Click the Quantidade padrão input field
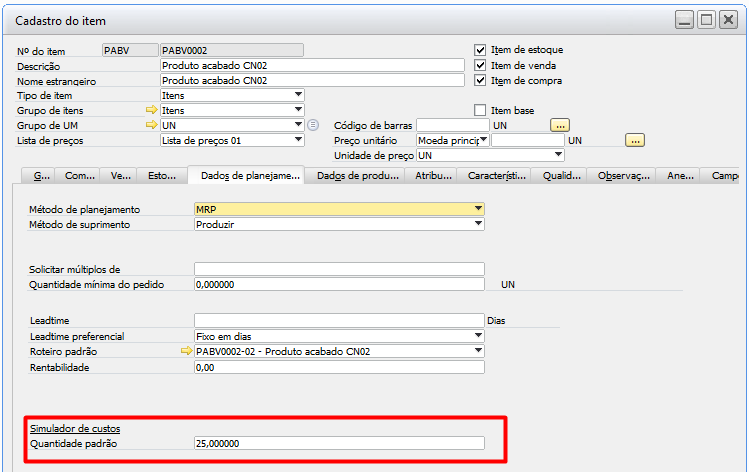The image size is (749, 472). click(339, 443)
